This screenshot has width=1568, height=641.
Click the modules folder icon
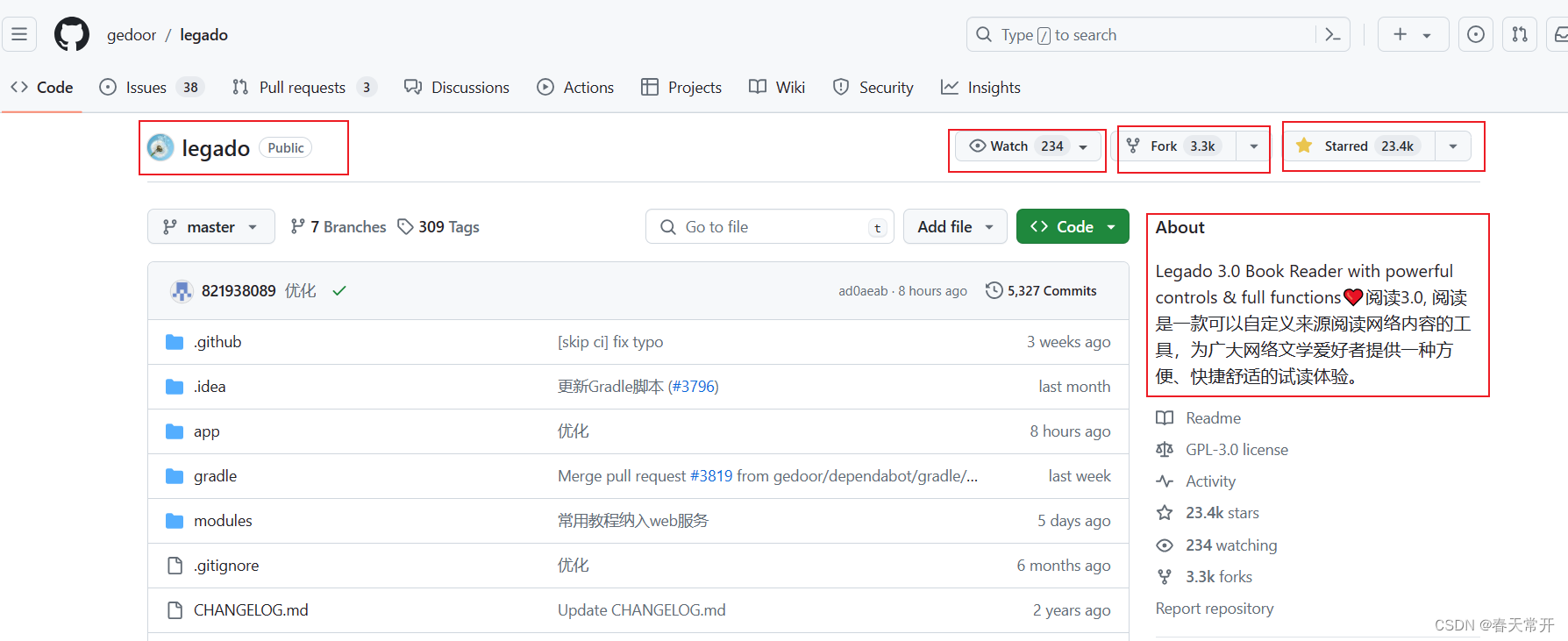point(175,521)
